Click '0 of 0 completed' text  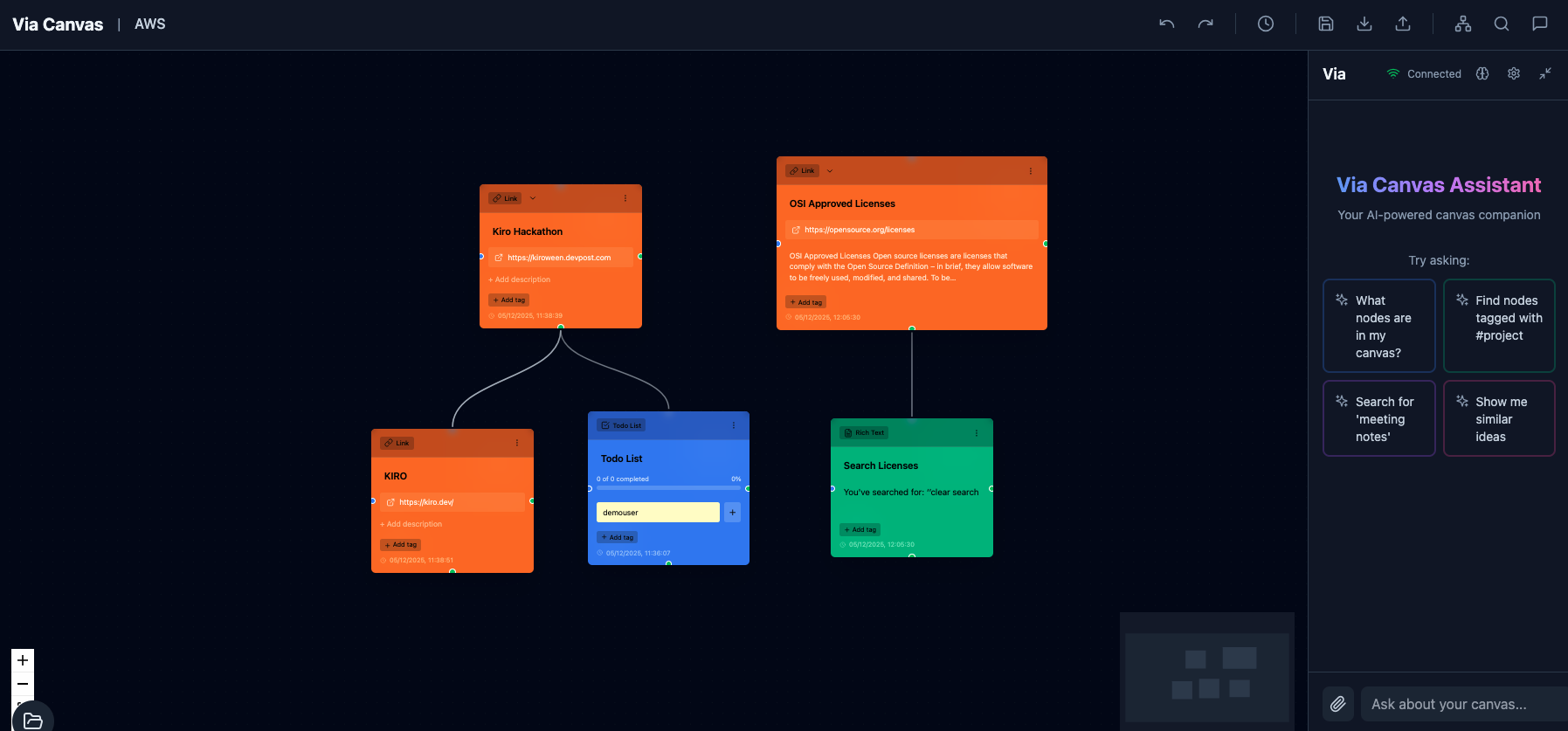click(x=623, y=479)
